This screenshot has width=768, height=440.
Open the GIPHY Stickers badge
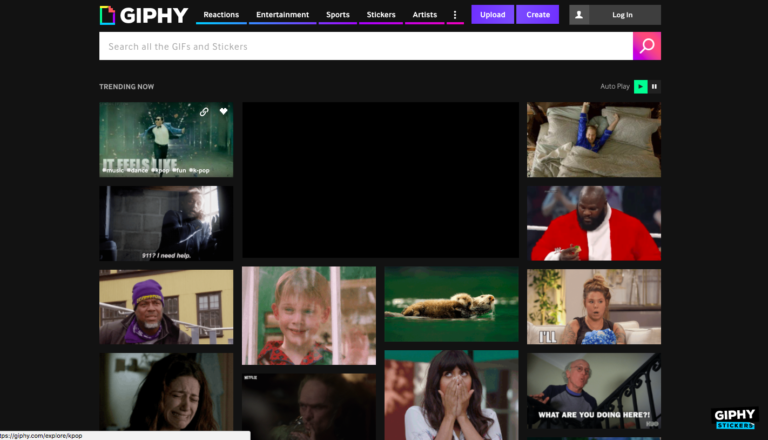click(734, 418)
